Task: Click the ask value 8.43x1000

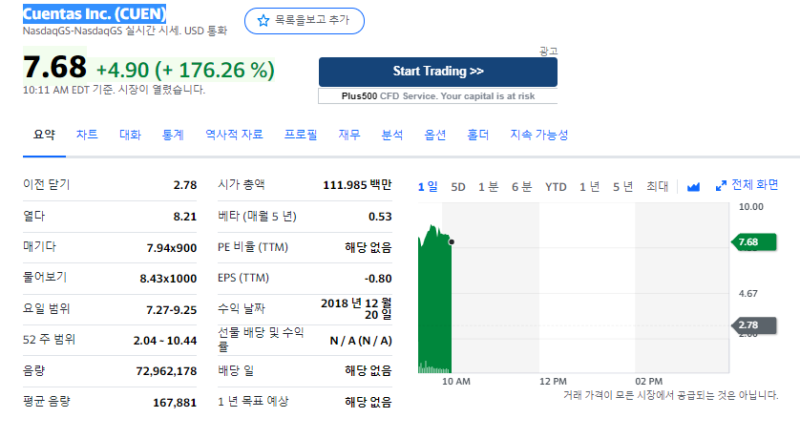Action: (168, 279)
